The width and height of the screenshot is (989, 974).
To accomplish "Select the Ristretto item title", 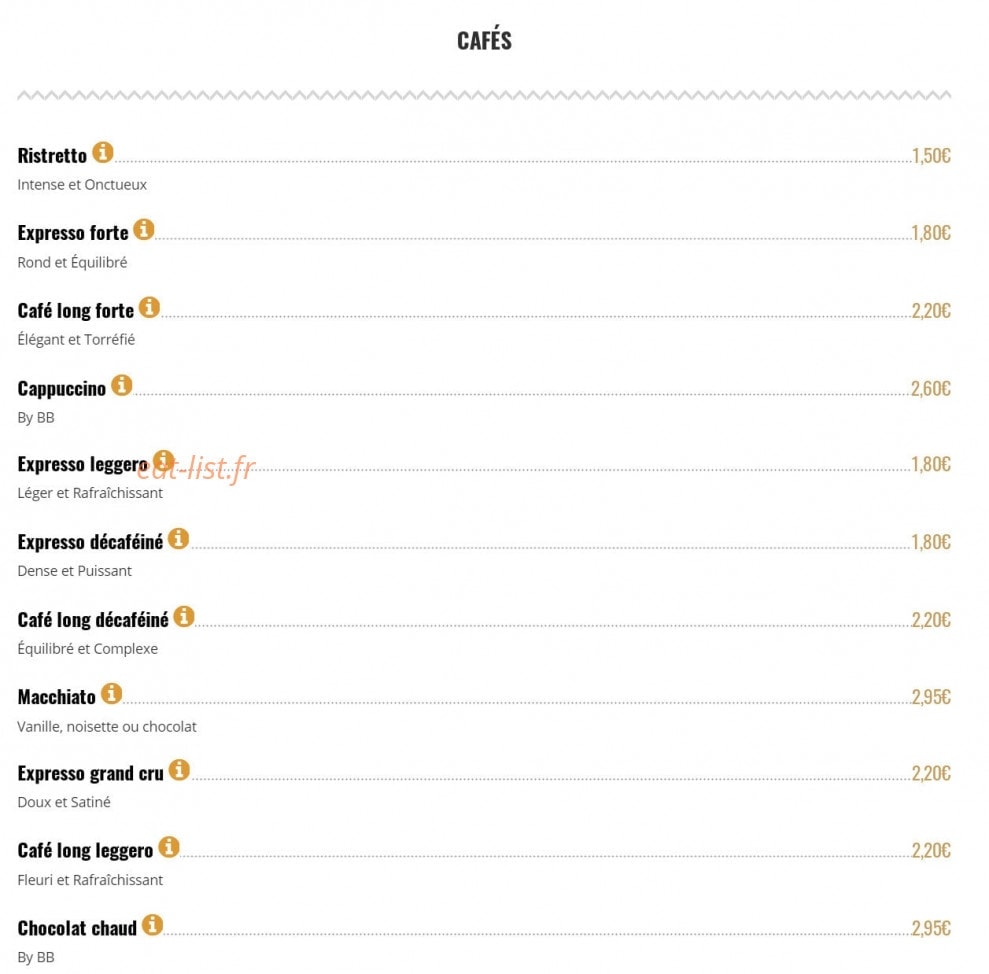I will point(52,156).
